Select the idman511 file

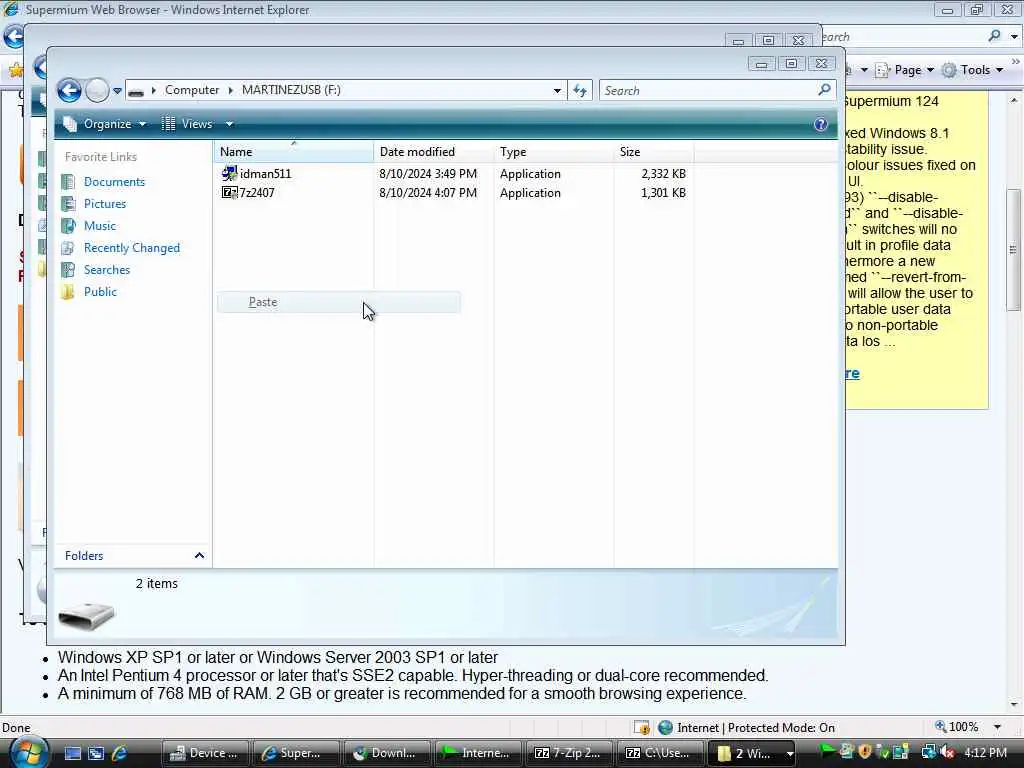coord(265,174)
